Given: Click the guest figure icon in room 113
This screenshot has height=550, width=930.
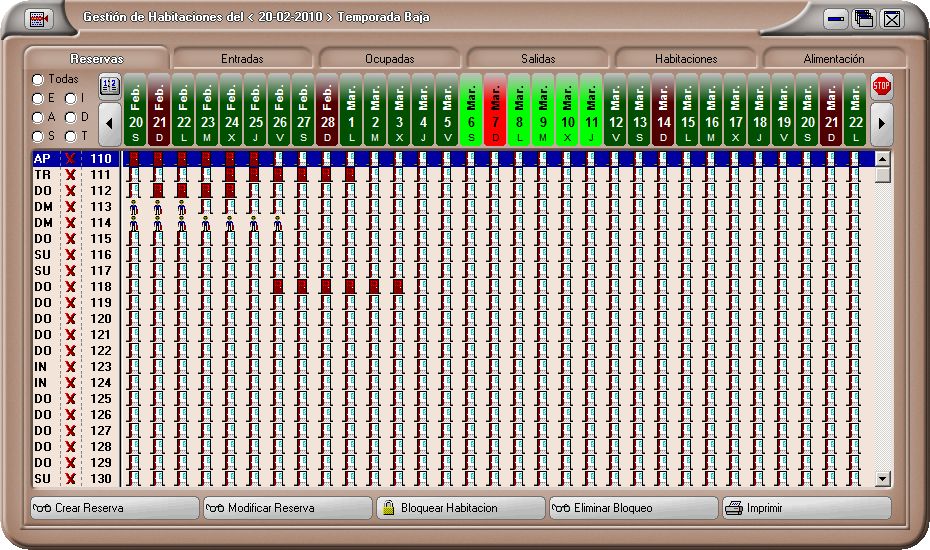Looking at the screenshot, I should (134, 207).
